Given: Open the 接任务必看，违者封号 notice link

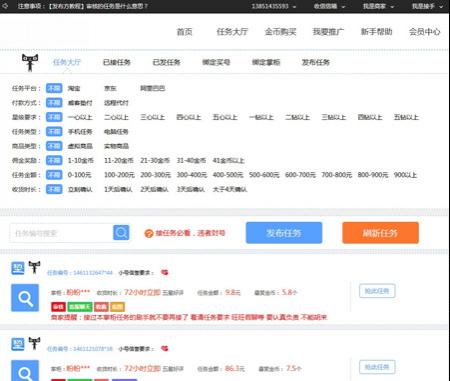Looking at the screenshot, I should pos(190,233).
